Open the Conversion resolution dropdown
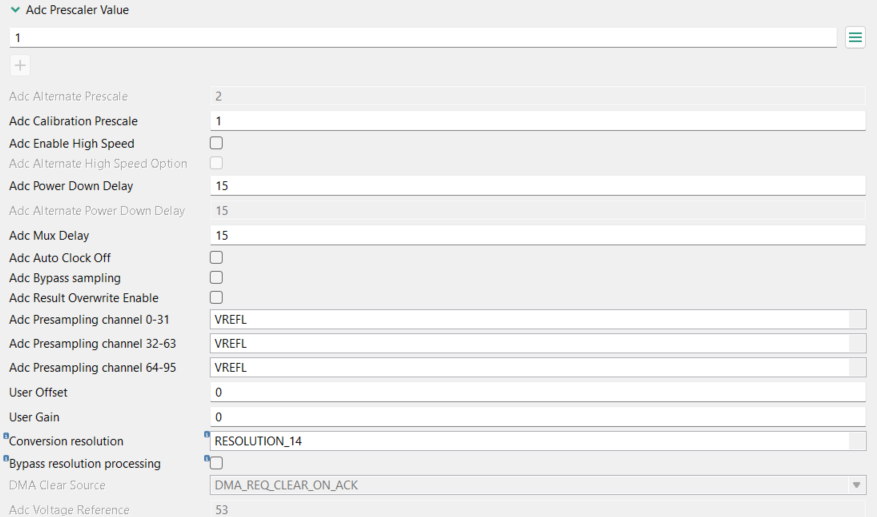 tap(857, 441)
